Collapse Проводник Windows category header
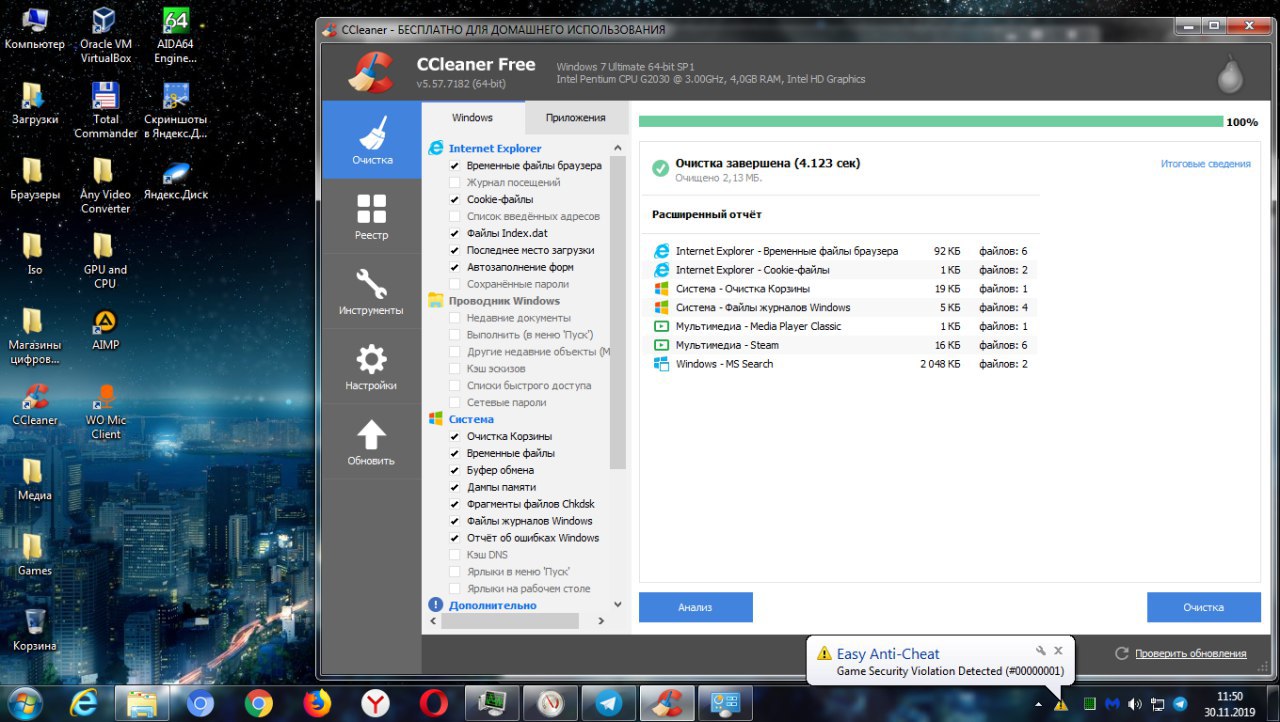The width and height of the screenshot is (1280, 722). point(504,301)
